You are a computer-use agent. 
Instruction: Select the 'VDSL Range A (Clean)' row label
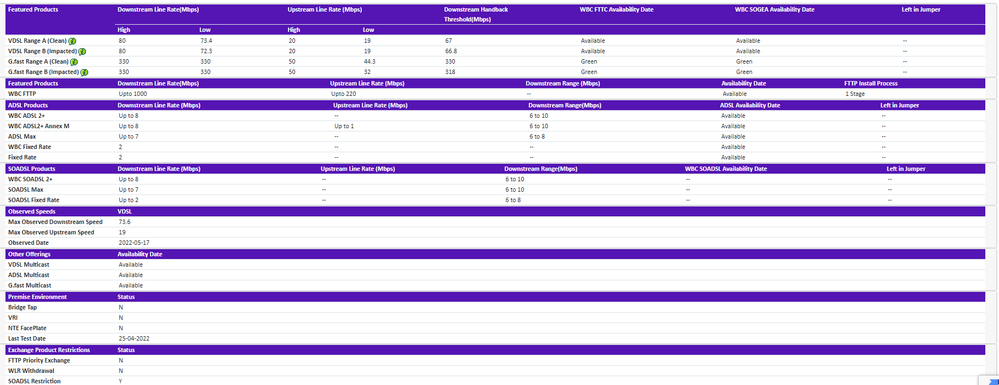point(37,41)
